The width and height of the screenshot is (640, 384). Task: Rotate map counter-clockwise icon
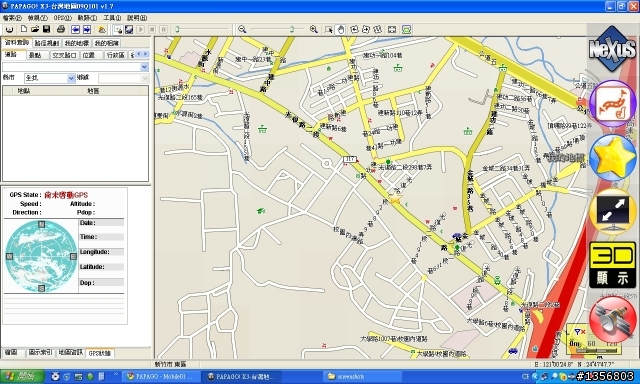(x=354, y=29)
